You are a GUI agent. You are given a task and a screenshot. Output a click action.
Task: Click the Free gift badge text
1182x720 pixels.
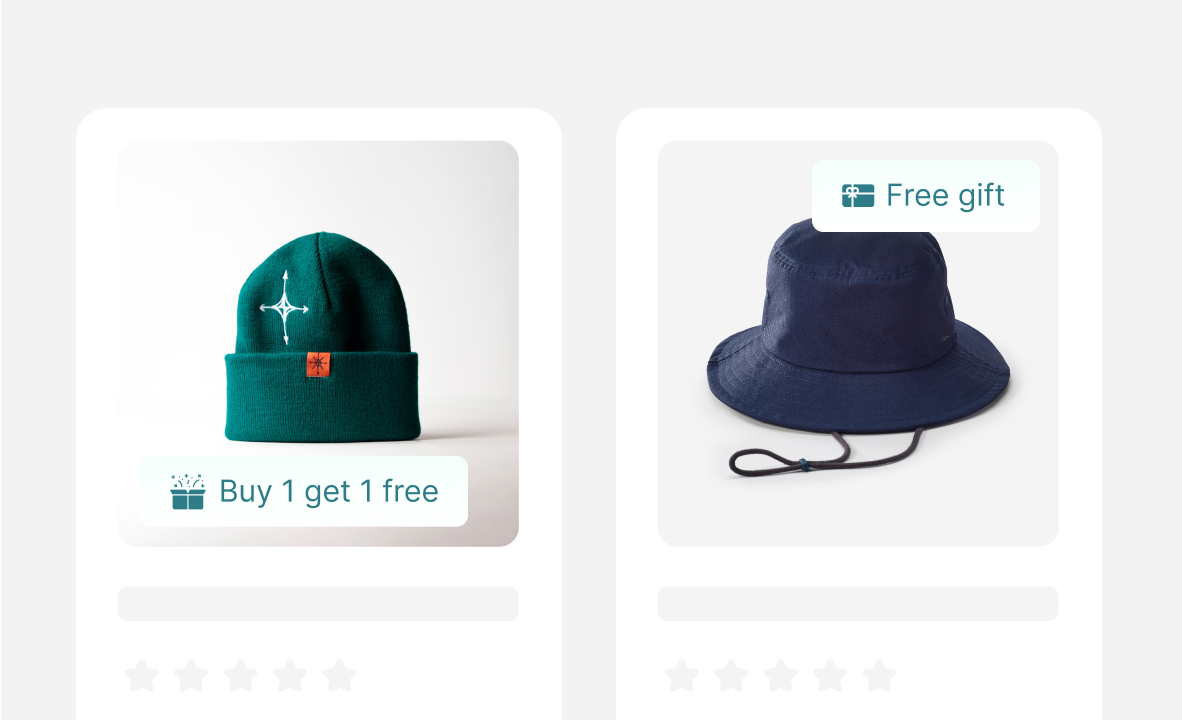tap(945, 196)
